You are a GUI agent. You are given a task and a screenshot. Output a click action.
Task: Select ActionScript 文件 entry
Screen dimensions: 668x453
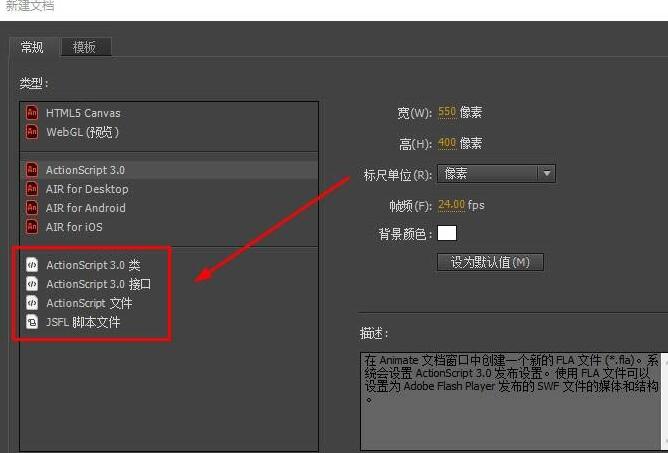[x=169, y=303]
